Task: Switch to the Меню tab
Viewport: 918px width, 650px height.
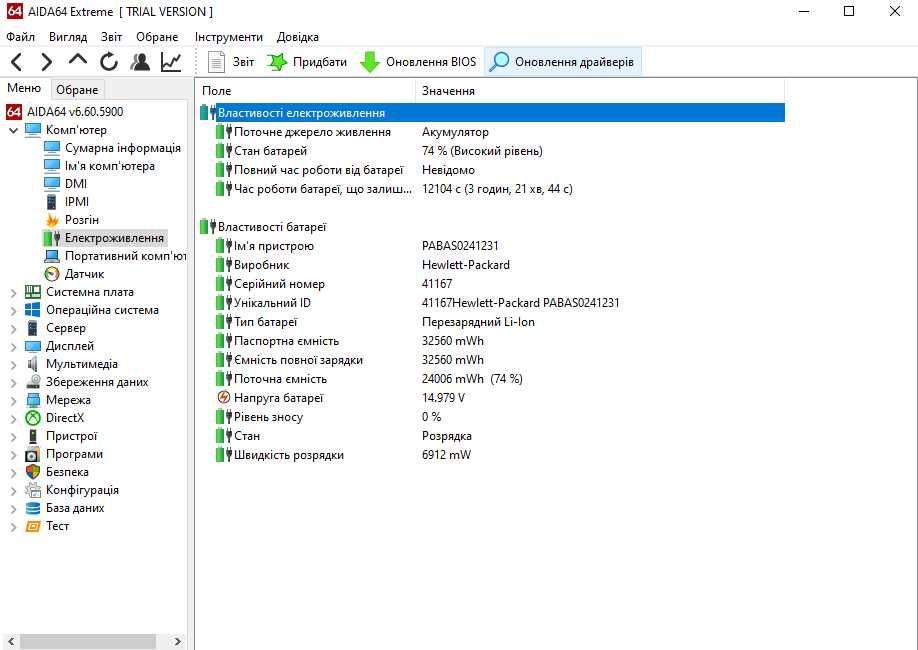Action: pos(24,88)
